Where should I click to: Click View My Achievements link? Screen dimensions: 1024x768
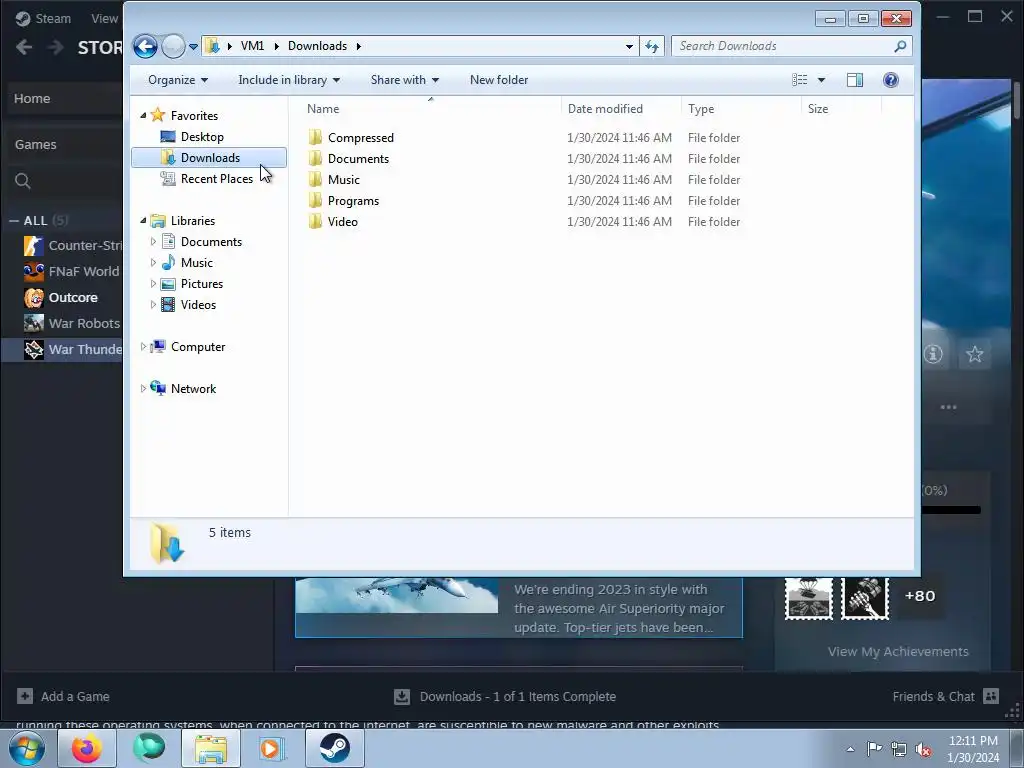click(x=898, y=651)
